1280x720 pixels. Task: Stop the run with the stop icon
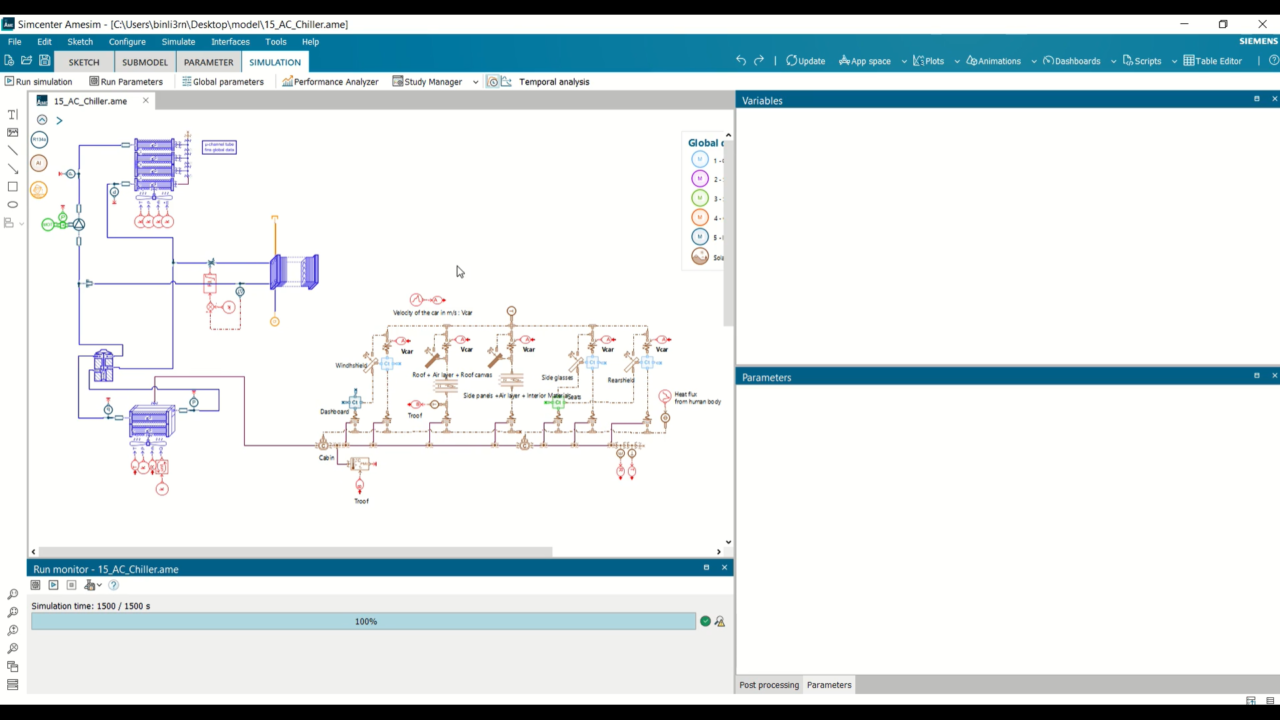[71, 585]
